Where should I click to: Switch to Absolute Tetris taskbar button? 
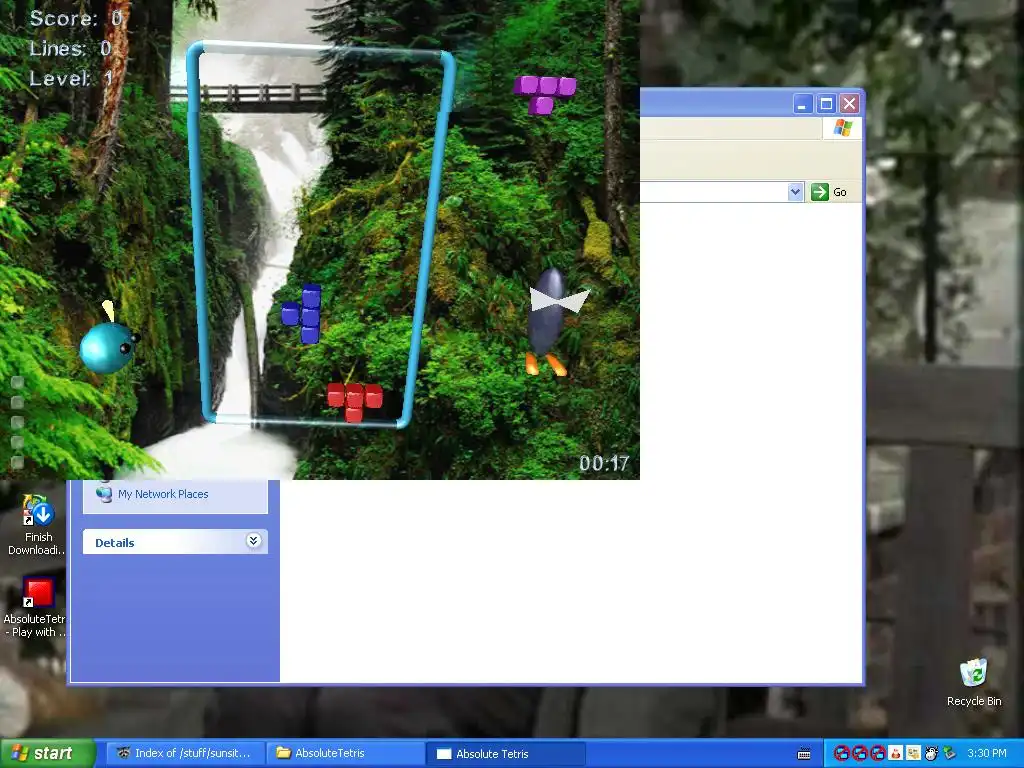506,753
